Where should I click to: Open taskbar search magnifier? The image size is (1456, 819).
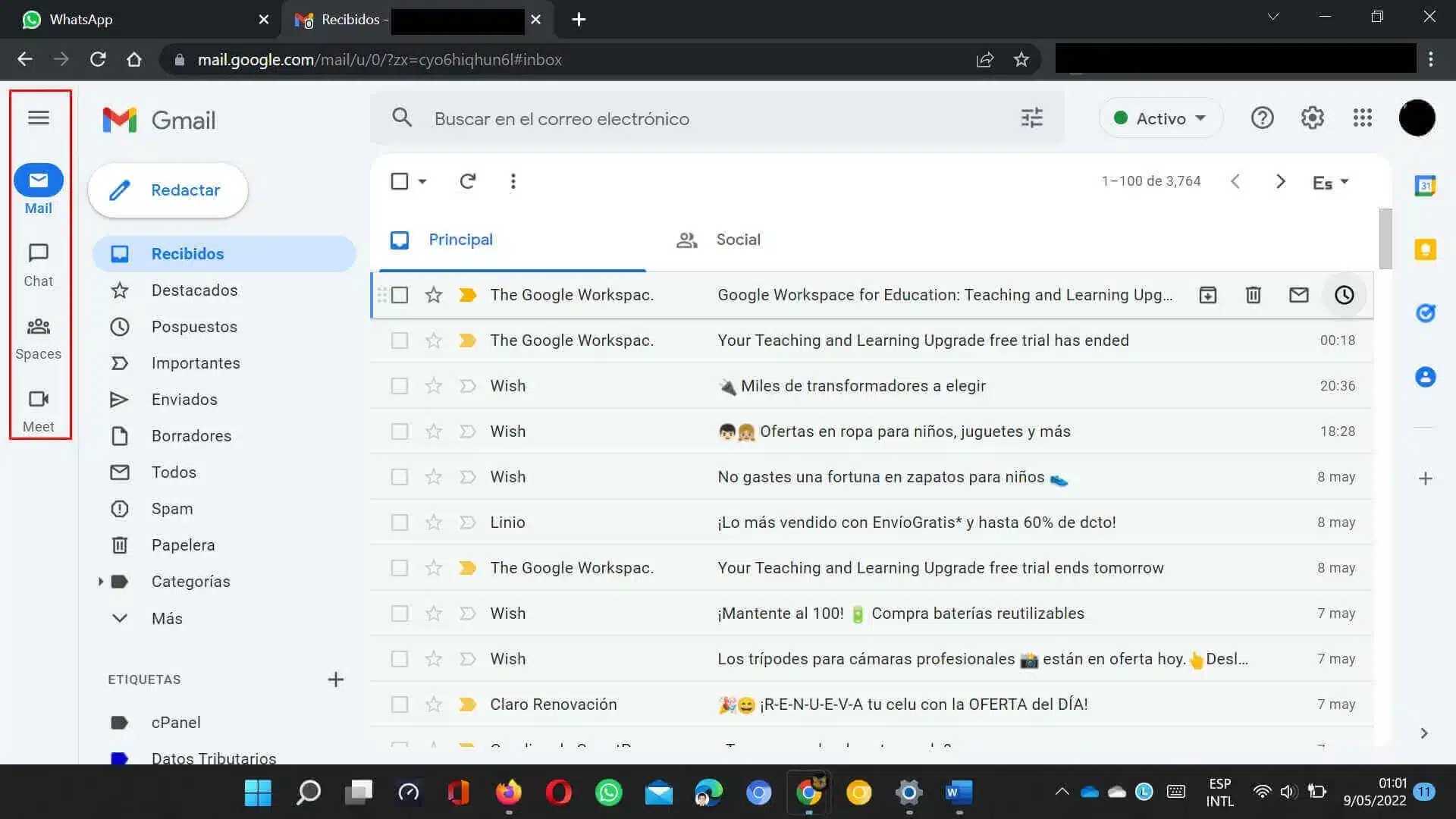click(308, 793)
